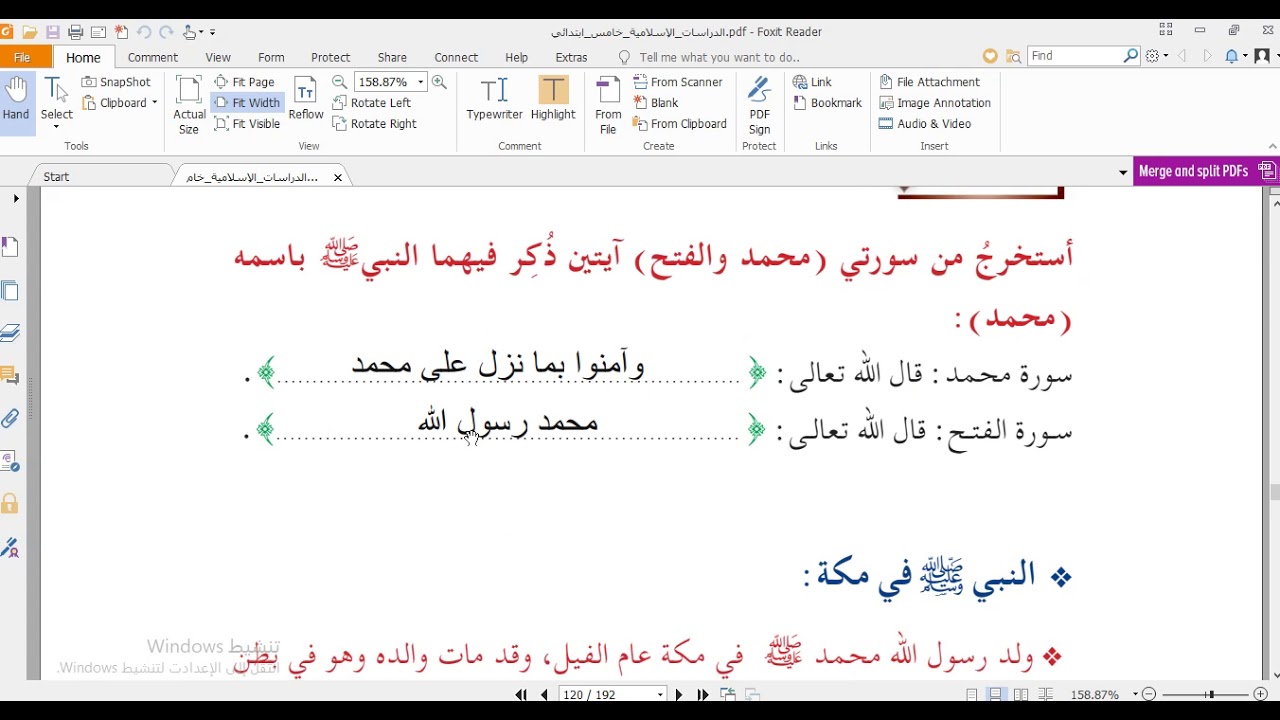Image resolution: width=1280 pixels, height=720 pixels.
Task: Open PDF Sign tool
Action: tap(760, 105)
